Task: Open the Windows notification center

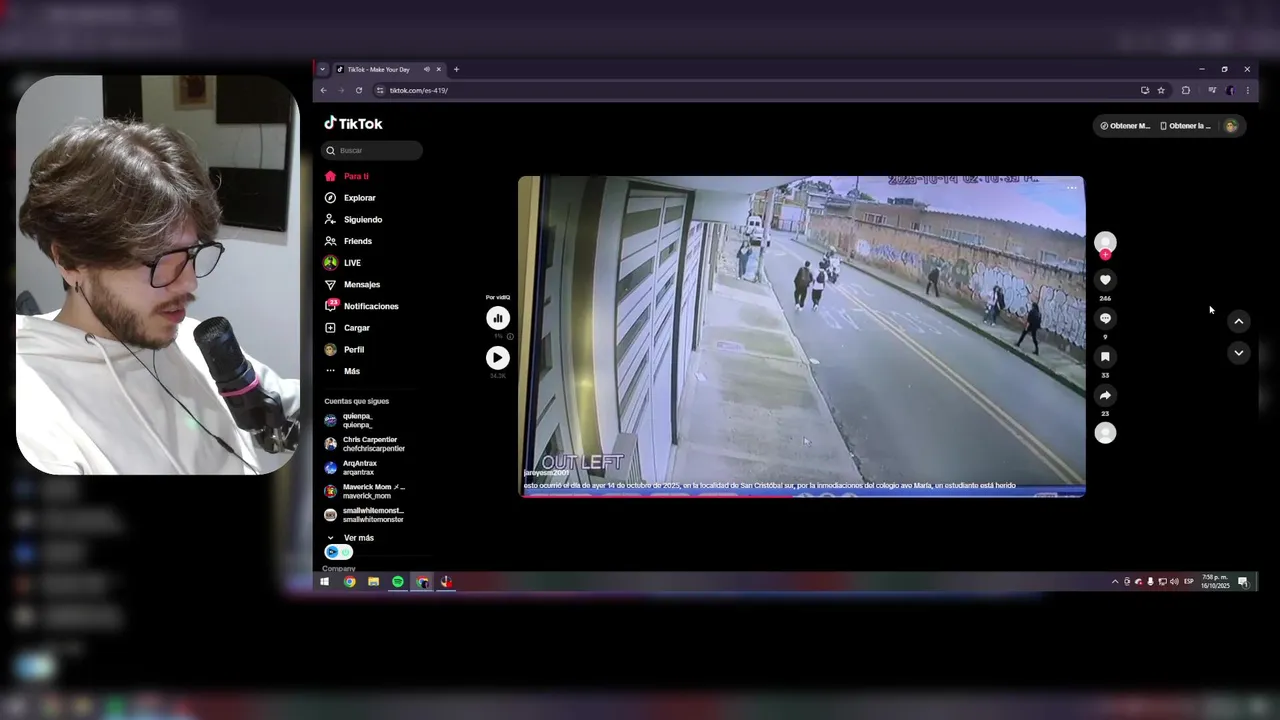Action: tap(1243, 582)
